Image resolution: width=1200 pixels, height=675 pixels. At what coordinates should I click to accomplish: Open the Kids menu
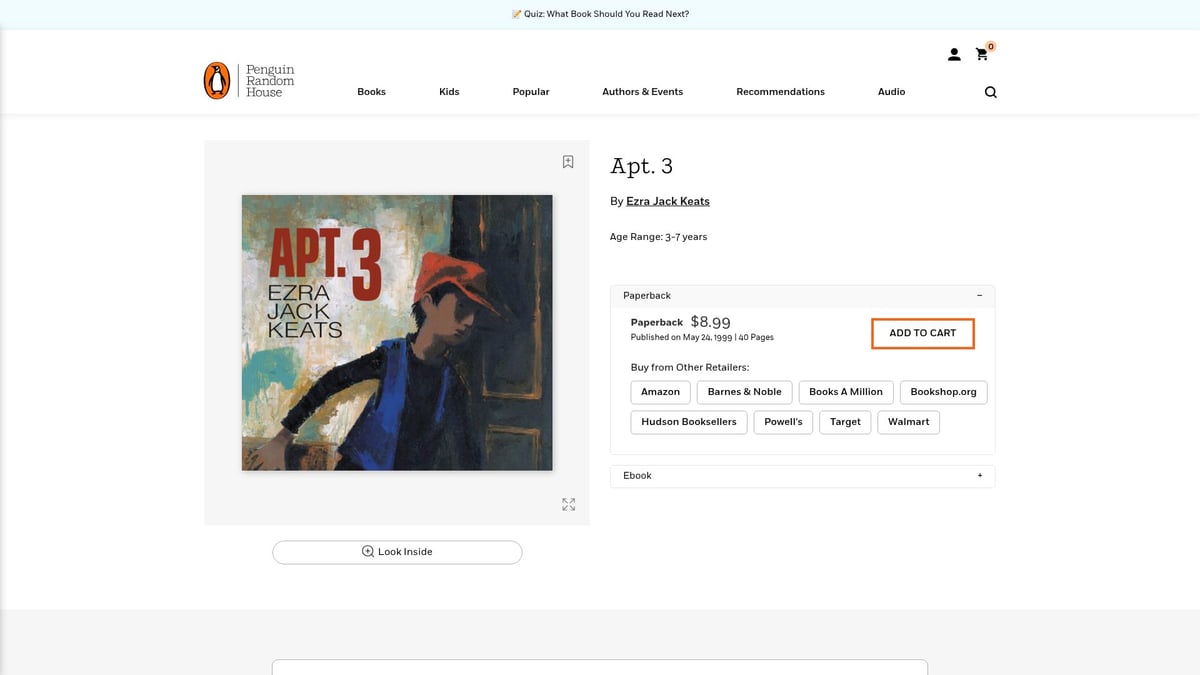click(x=449, y=92)
